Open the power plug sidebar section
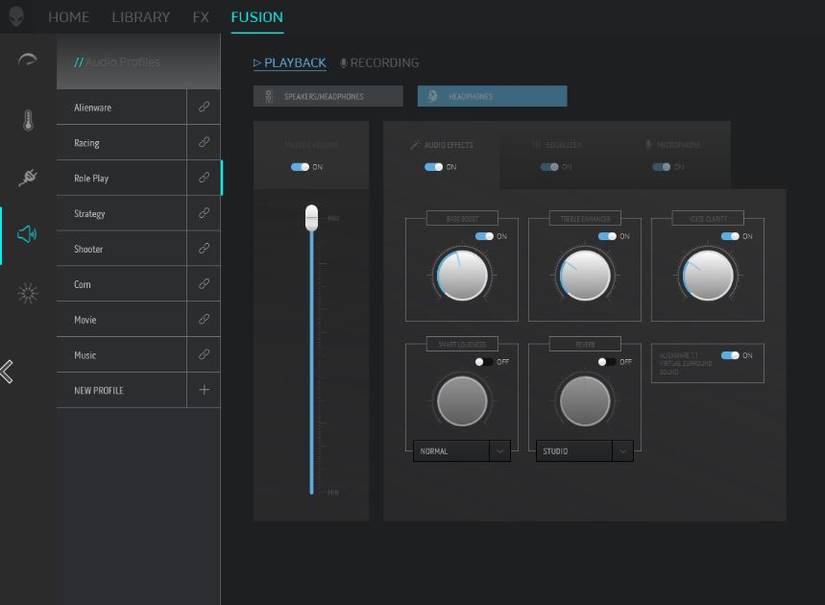 [28, 177]
